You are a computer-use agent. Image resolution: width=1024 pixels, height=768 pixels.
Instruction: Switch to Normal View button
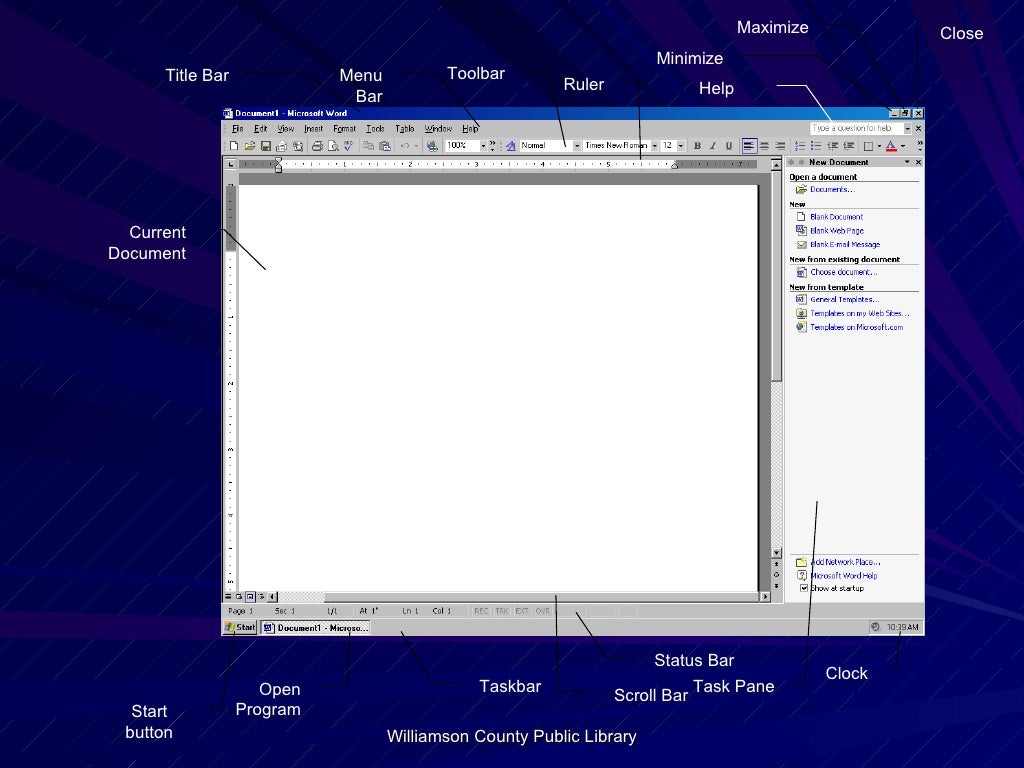[x=228, y=596]
